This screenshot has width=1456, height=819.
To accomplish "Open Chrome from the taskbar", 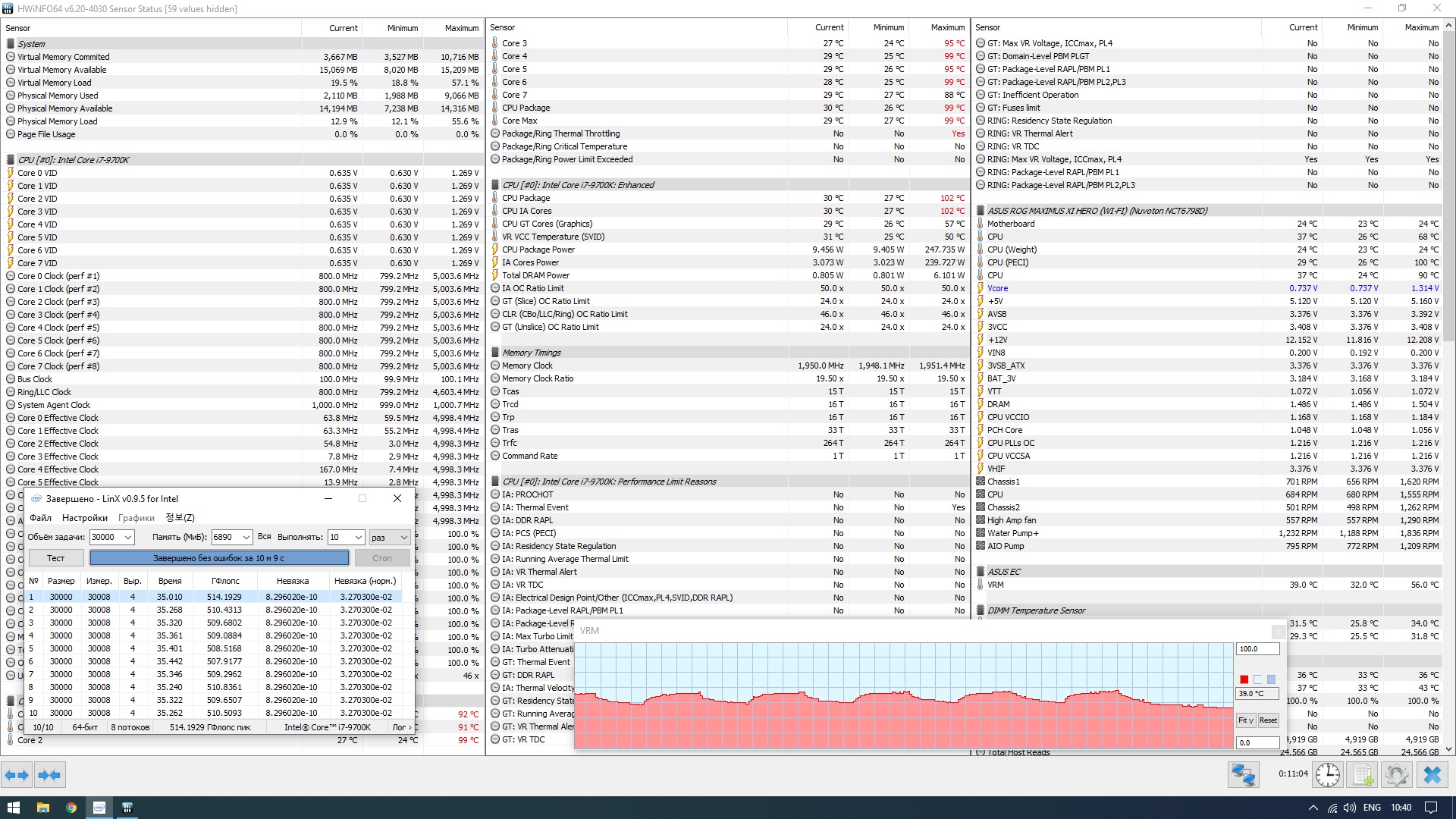I will coord(71,808).
